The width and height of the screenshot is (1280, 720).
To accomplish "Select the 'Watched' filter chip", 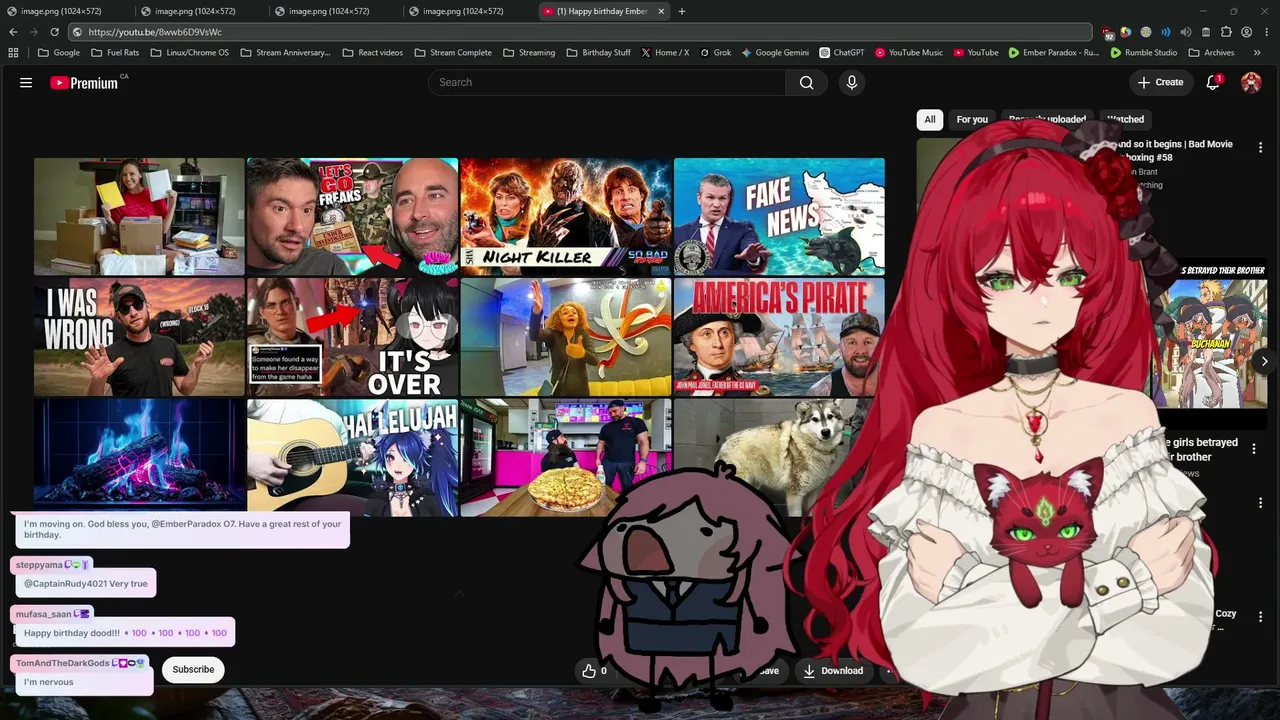I will pos(1125,119).
